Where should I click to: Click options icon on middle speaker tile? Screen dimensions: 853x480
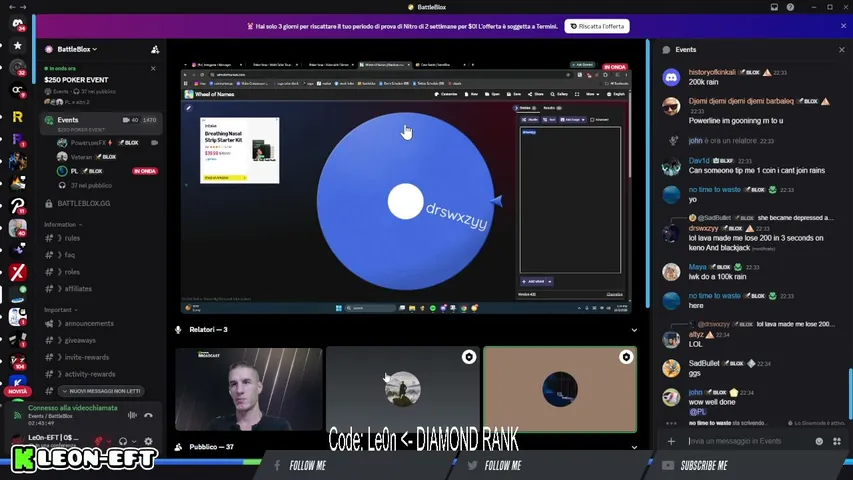coord(468,357)
